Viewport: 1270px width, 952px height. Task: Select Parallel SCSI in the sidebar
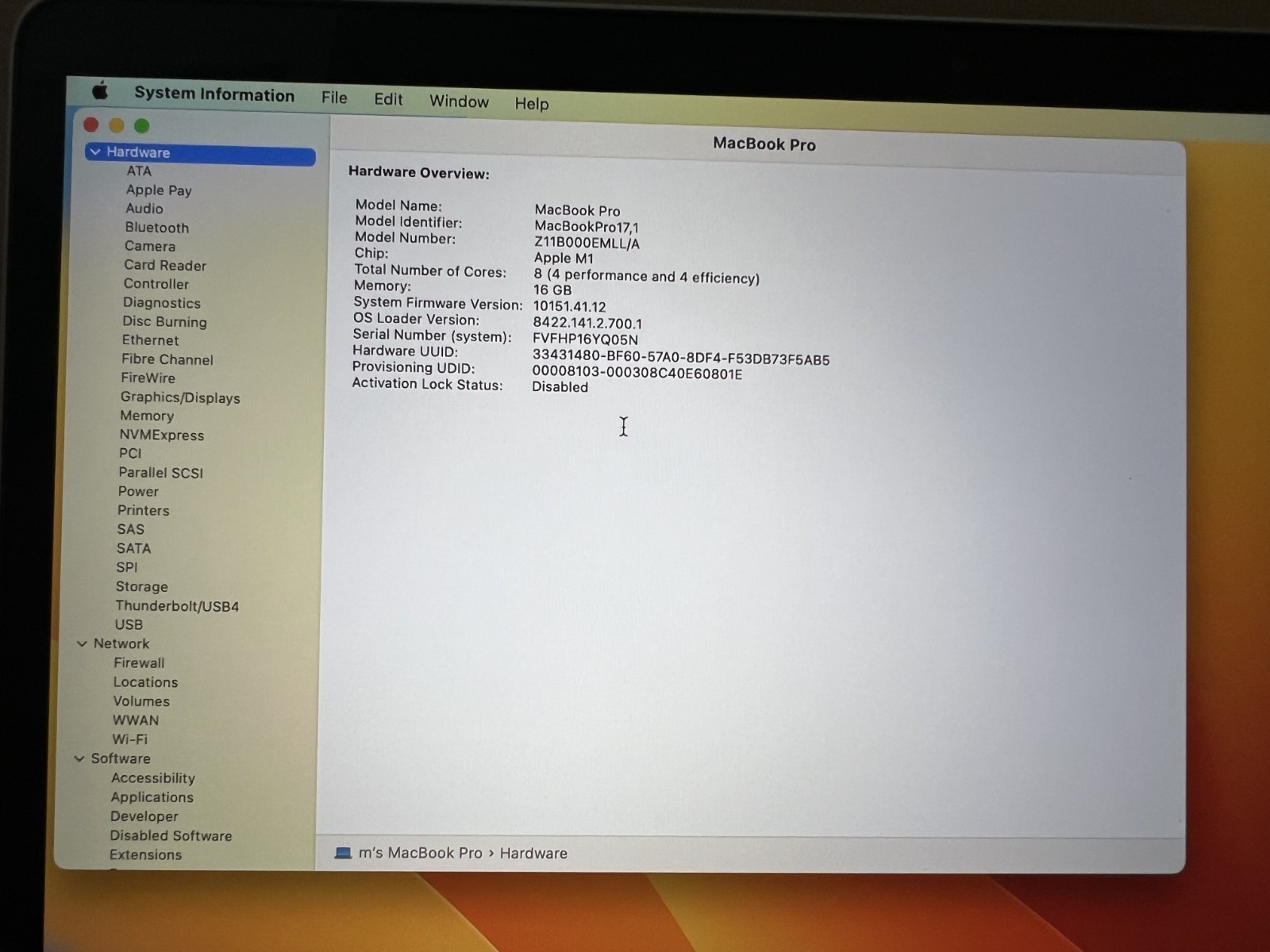(161, 473)
